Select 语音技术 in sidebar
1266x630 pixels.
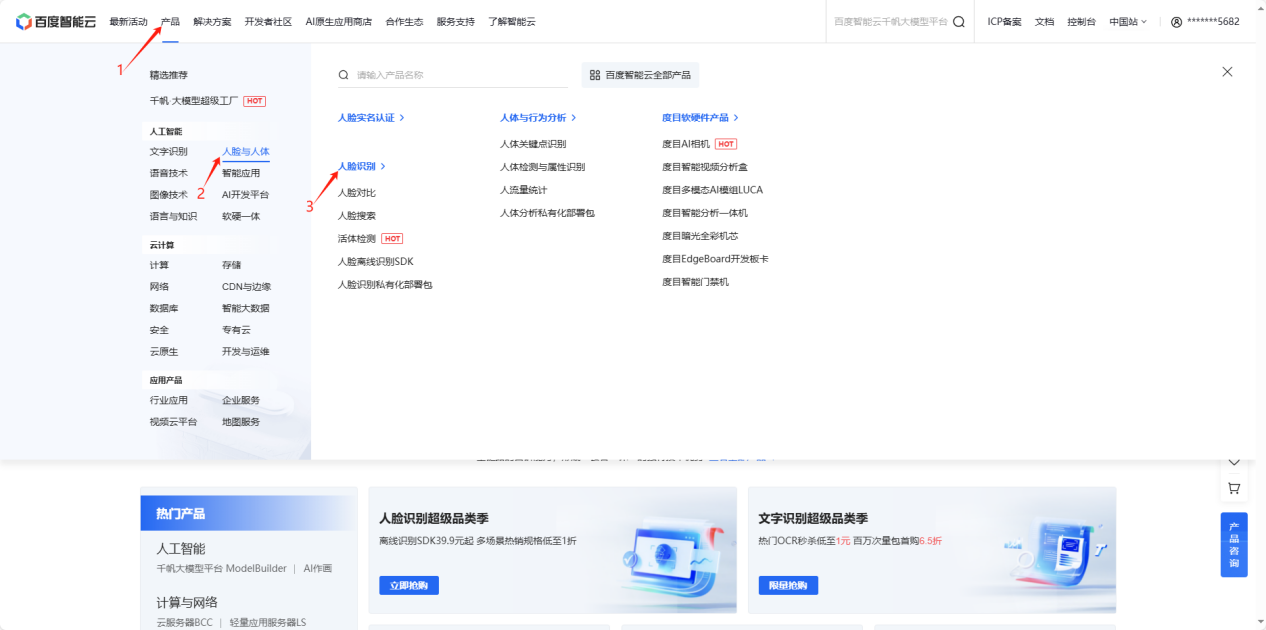tap(169, 173)
